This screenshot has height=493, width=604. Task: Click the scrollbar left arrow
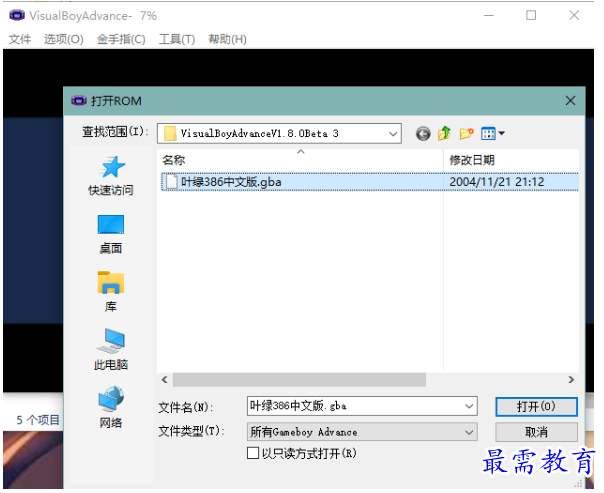click(x=165, y=380)
